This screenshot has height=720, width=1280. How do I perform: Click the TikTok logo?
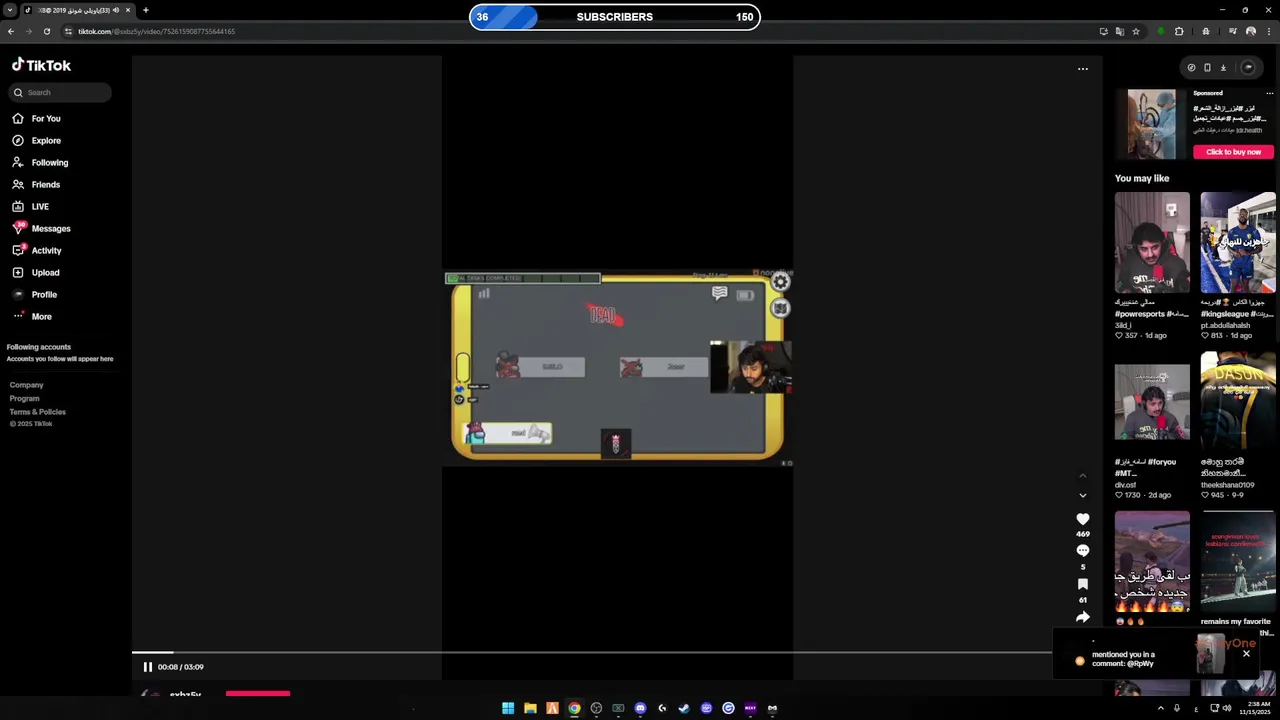pyautogui.click(x=41, y=65)
